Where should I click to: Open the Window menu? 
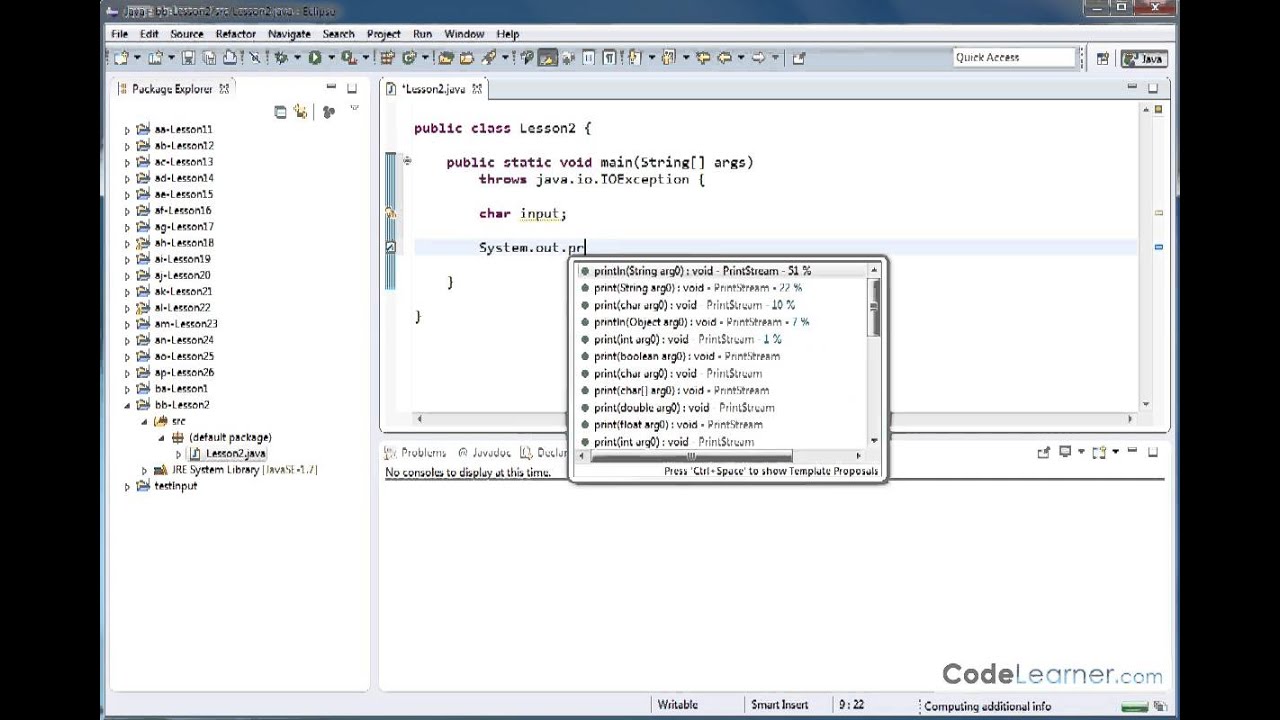464,34
